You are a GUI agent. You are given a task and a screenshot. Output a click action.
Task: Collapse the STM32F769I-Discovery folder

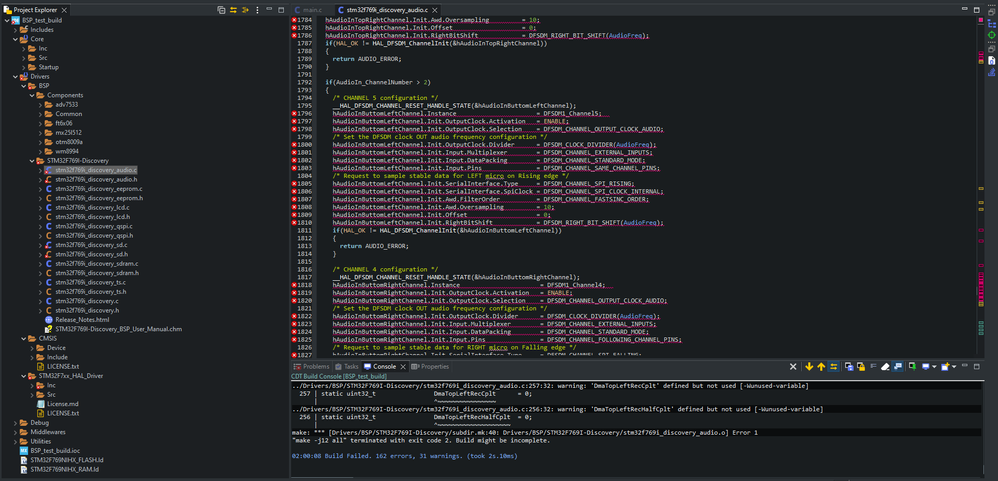[32, 160]
